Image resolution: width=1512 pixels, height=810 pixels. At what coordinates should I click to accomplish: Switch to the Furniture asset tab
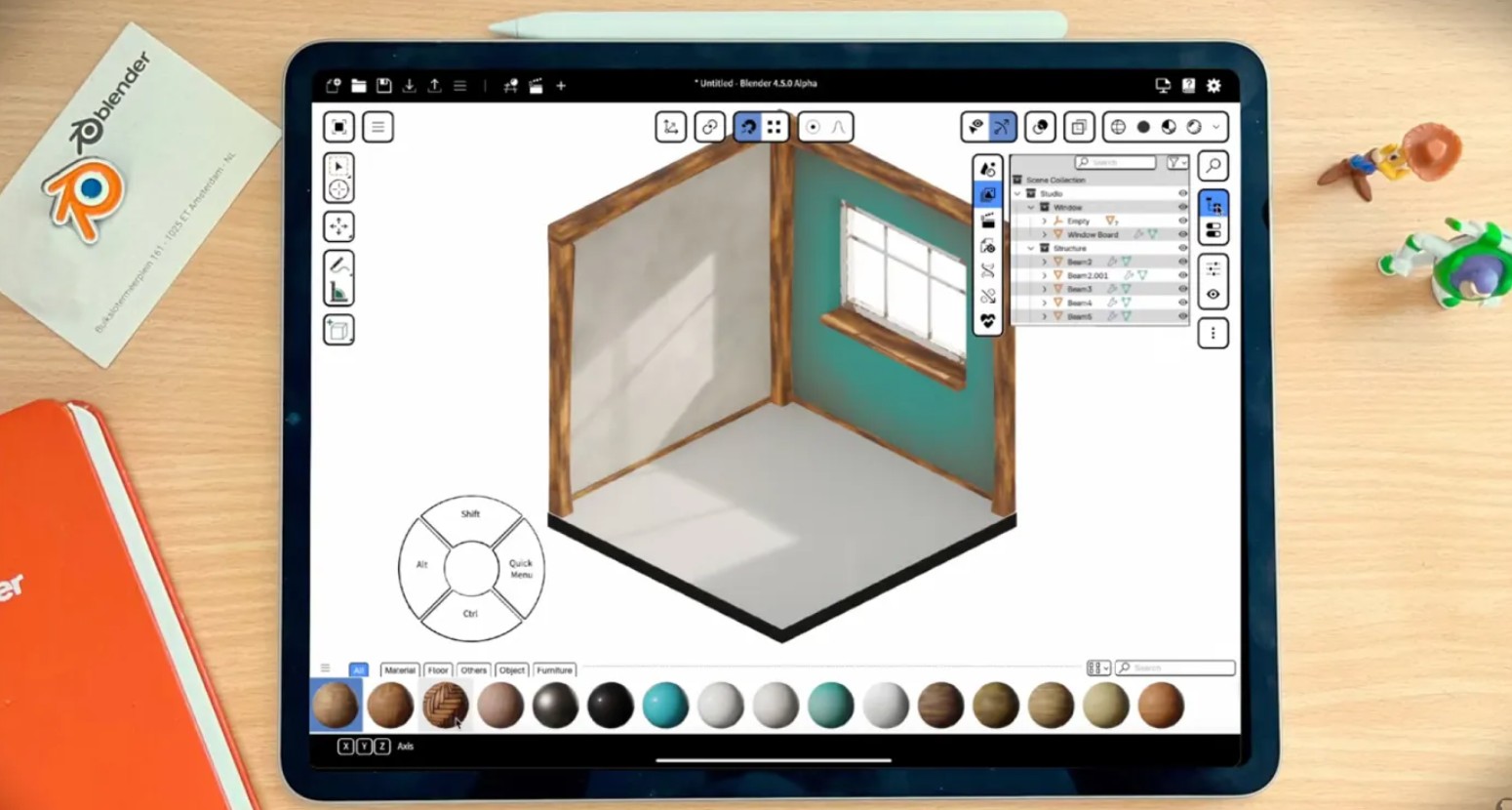[x=554, y=670]
